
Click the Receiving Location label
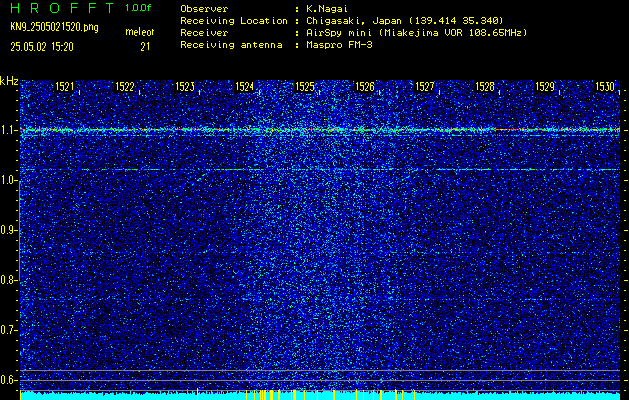[x=234, y=20]
